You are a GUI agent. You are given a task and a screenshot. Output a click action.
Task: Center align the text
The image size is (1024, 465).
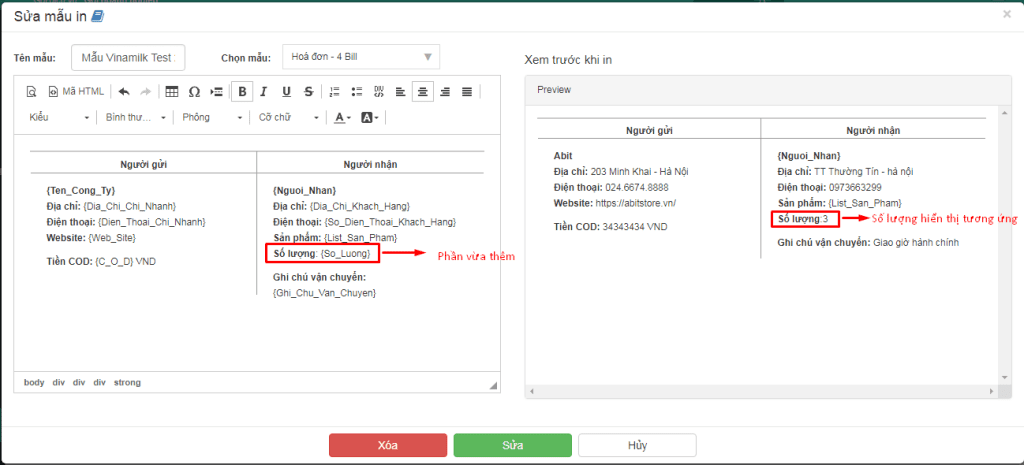coord(423,92)
